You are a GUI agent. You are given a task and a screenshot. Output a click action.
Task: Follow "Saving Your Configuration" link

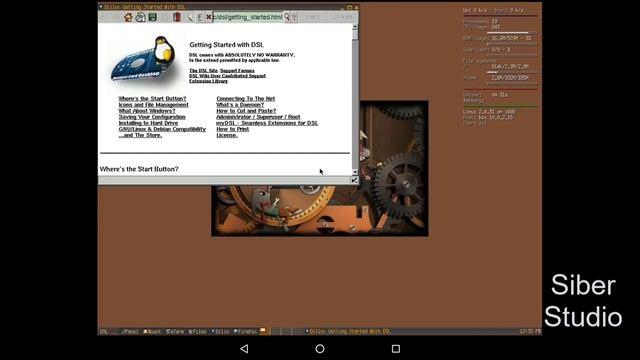coord(152,117)
